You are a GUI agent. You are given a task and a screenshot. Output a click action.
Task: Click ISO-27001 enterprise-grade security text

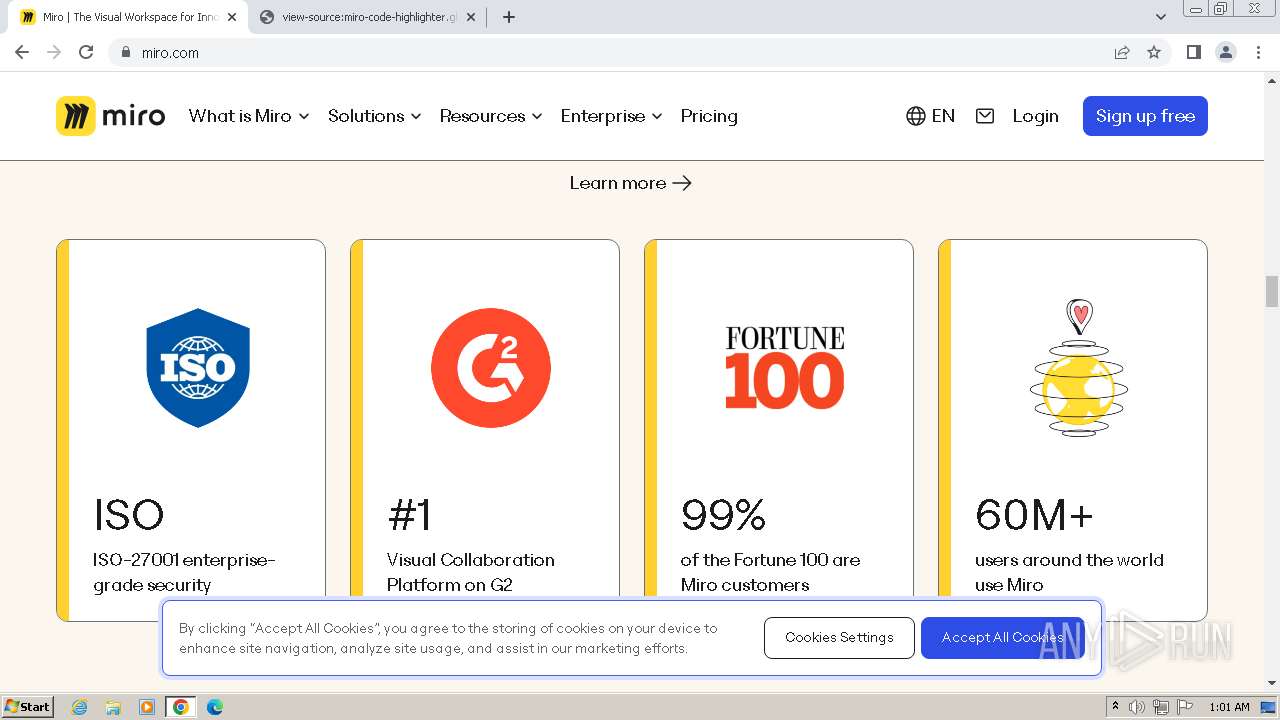point(184,572)
